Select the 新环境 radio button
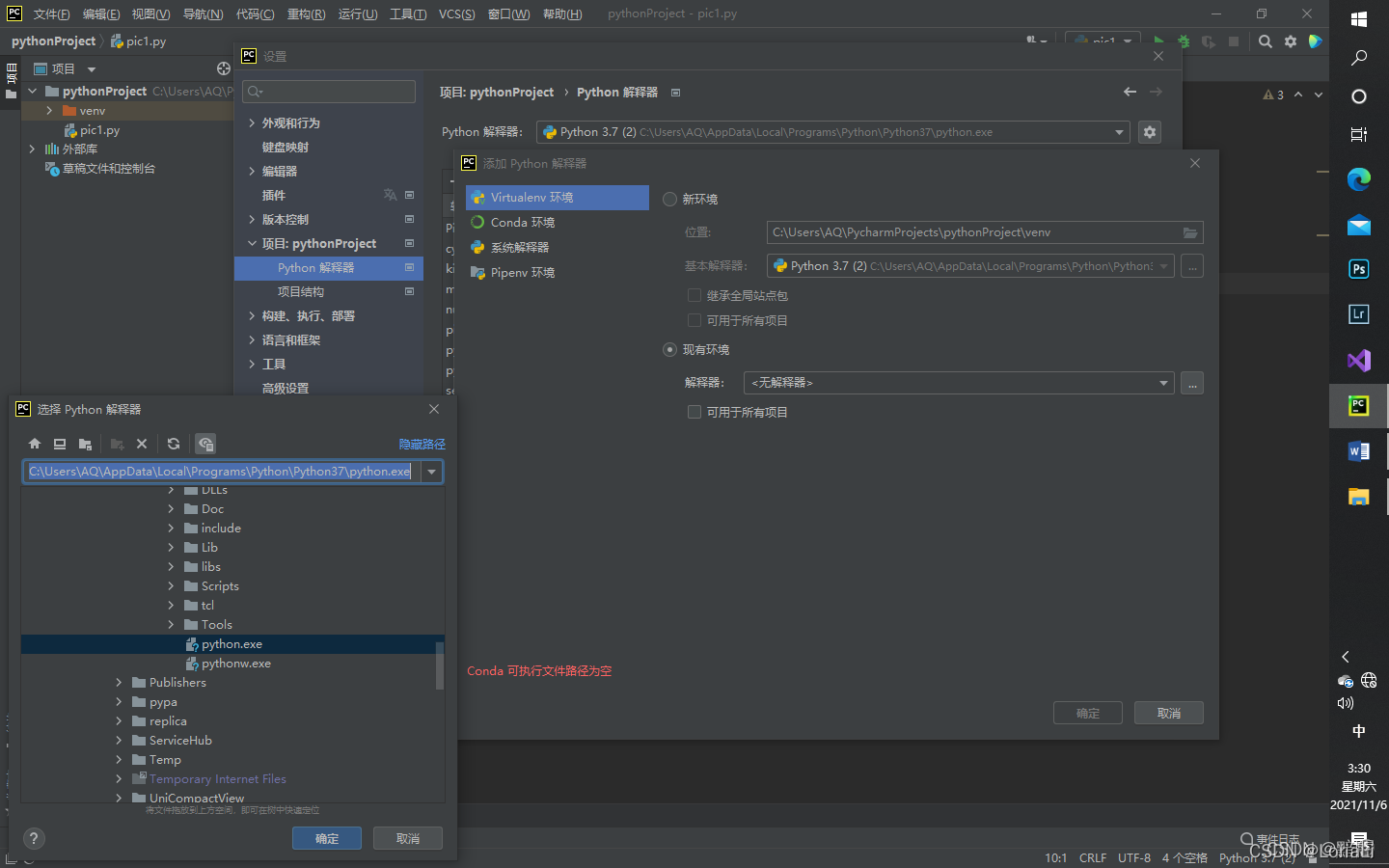The width and height of the screenshot is (1389, 868). [669, 199]
